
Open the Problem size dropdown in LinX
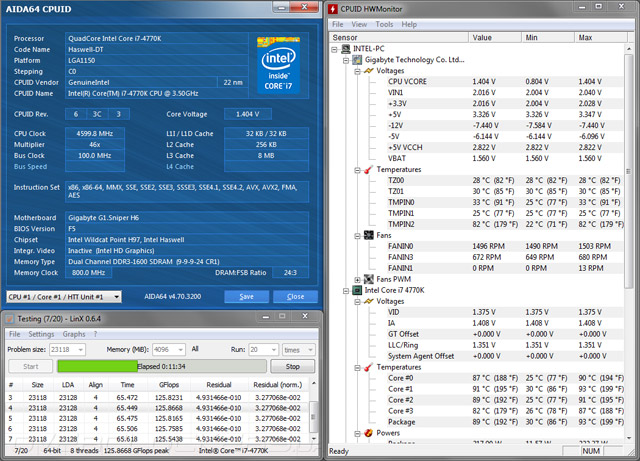coord(80,350)
